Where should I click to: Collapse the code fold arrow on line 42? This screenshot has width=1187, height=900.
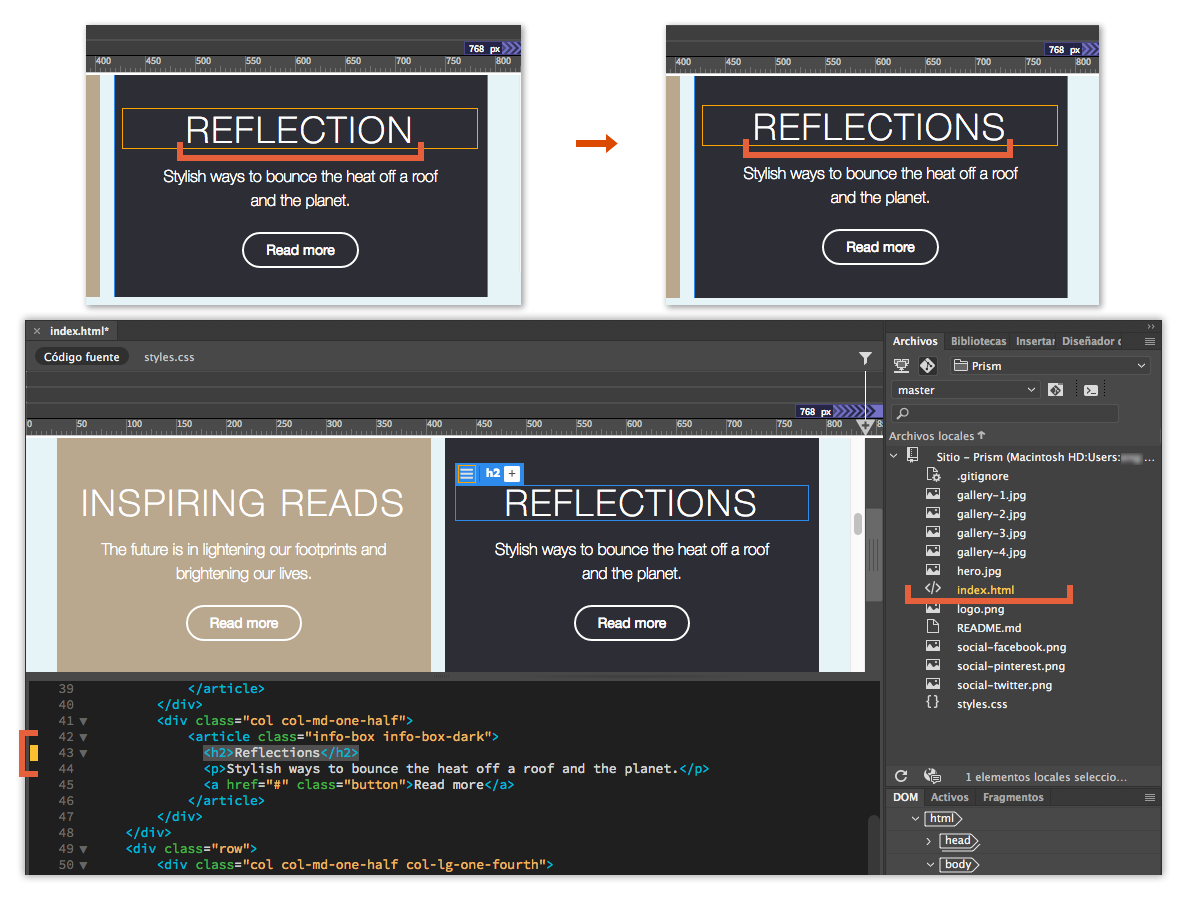(x=84, y=736)
